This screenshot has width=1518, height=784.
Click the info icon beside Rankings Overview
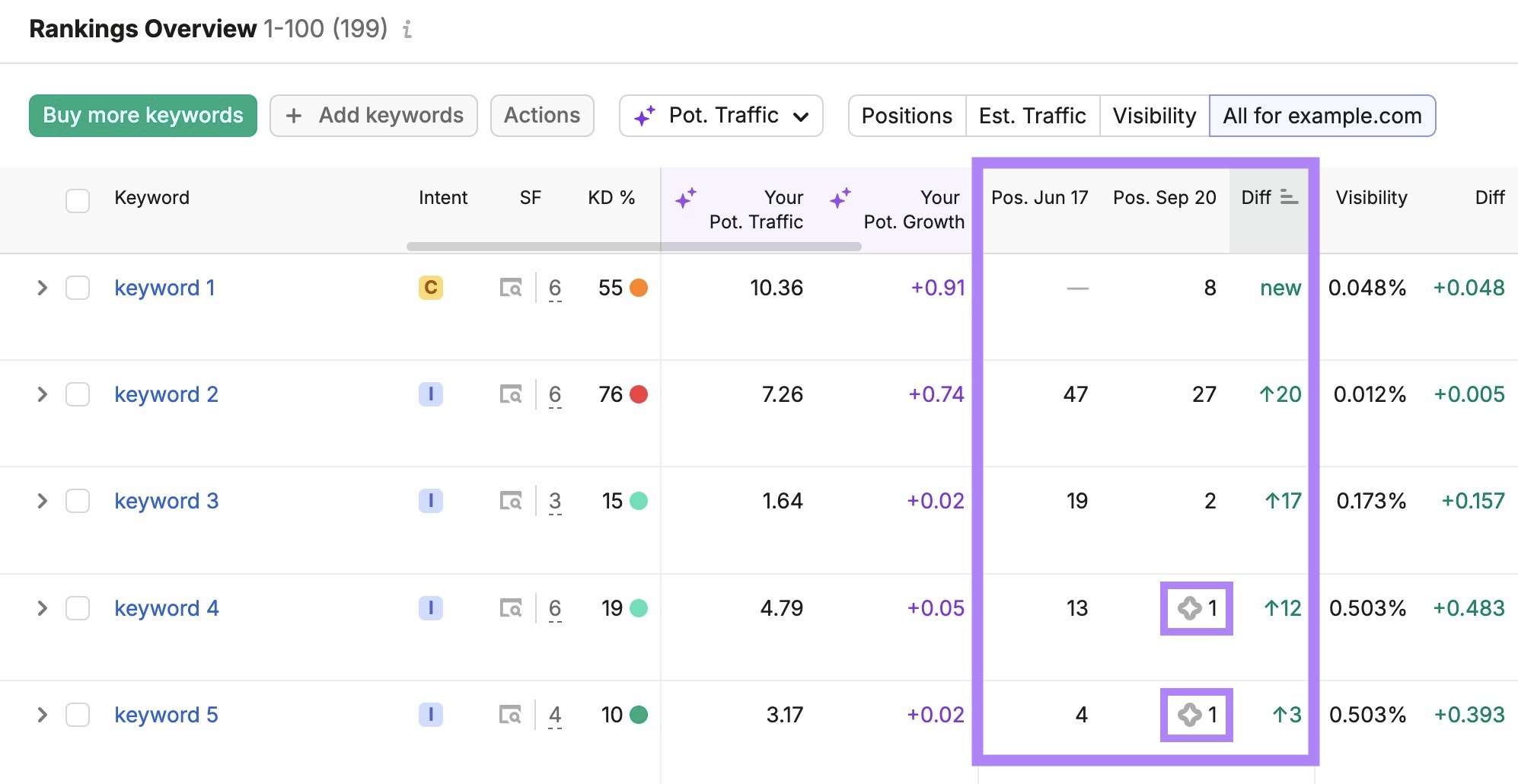tap(407, 30)
